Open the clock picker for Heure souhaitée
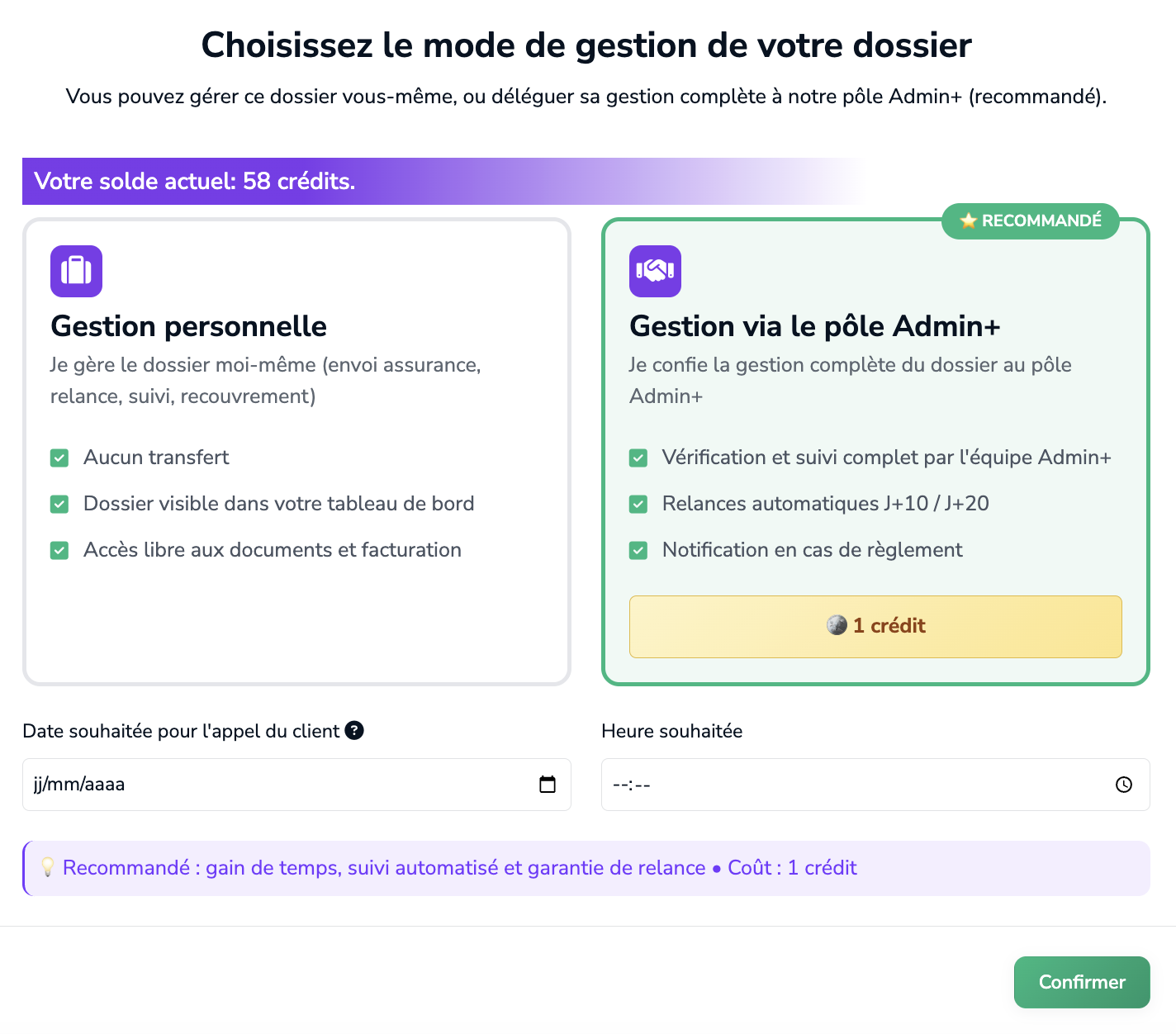 coord(1123,785)
